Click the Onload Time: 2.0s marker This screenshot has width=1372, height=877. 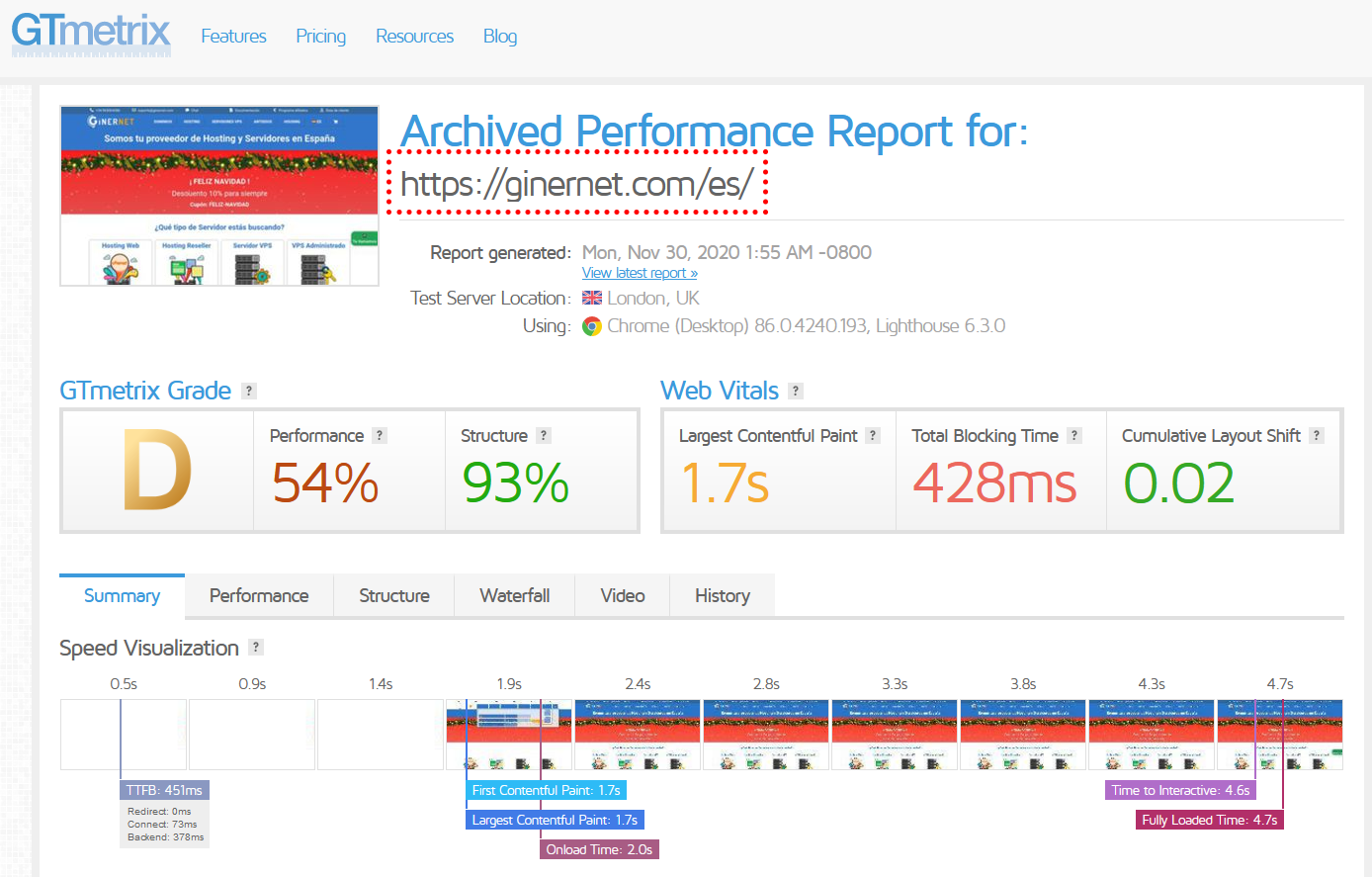(x=599, y=849)
